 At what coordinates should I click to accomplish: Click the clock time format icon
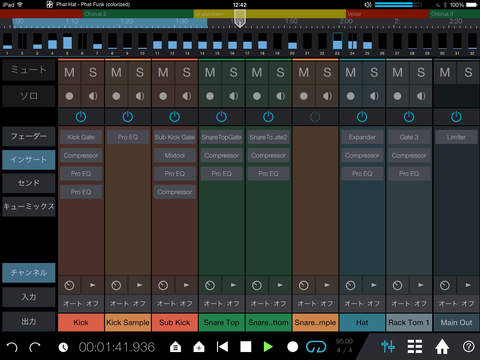[x=63, y=347]
